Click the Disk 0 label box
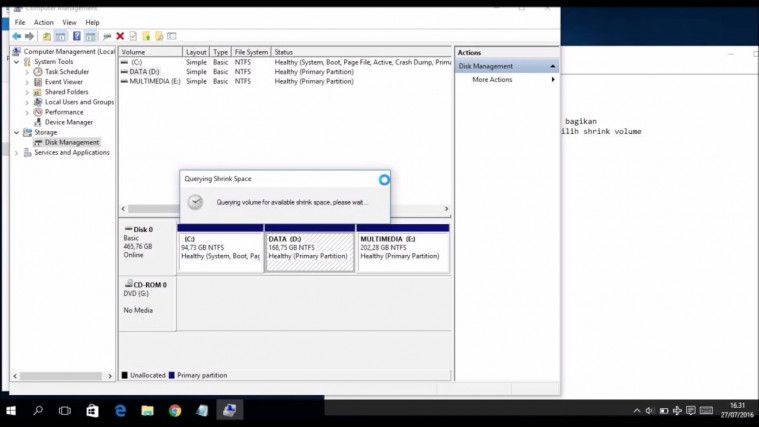 pyautogui.click(x=148, y=248)
